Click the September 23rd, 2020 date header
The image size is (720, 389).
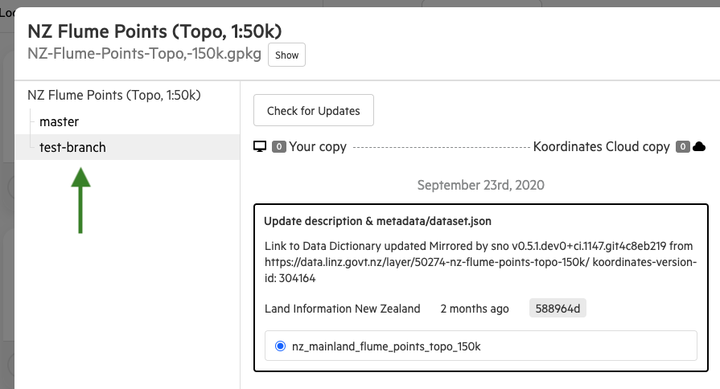481,185
